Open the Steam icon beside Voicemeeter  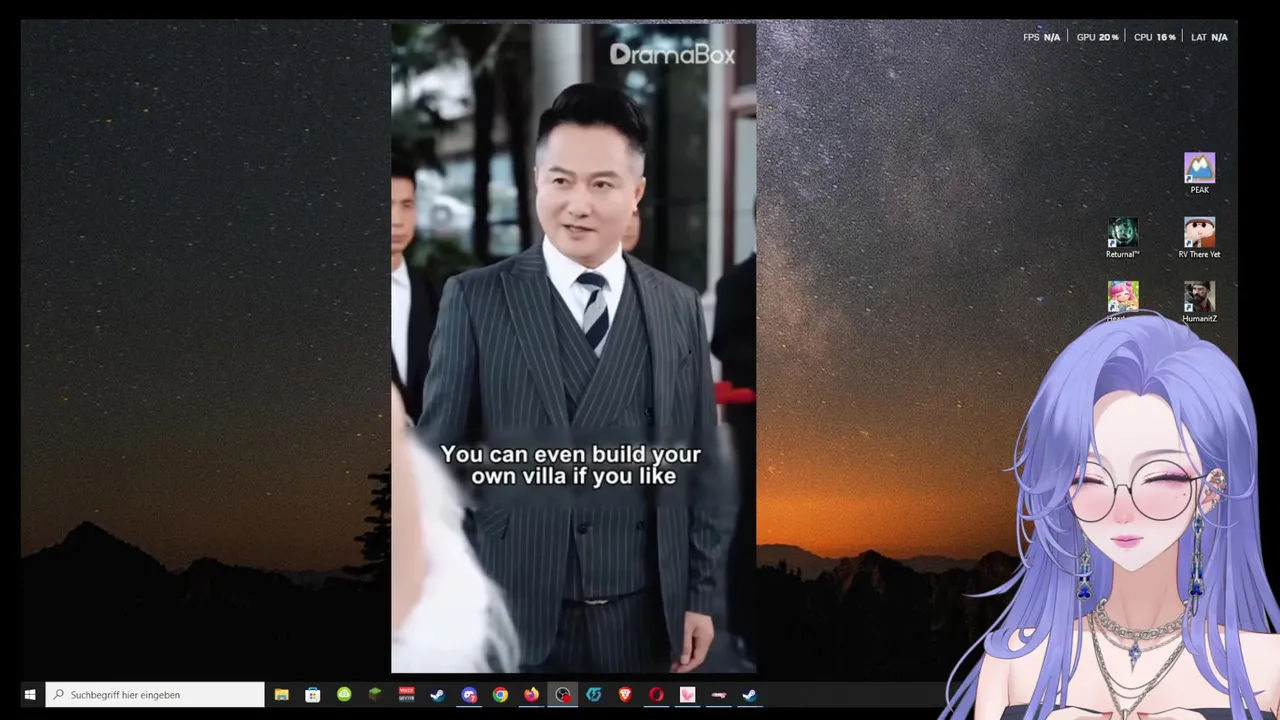pyautogui.click(x=437, y=695)
